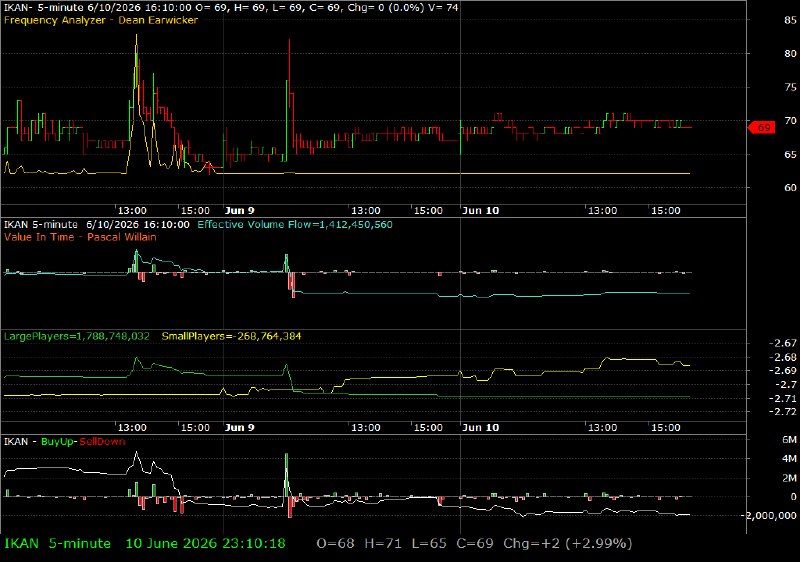Click IKAN 5-minute in the bottom status bar
Screen dimensions: 800x562
coord(57,544)
